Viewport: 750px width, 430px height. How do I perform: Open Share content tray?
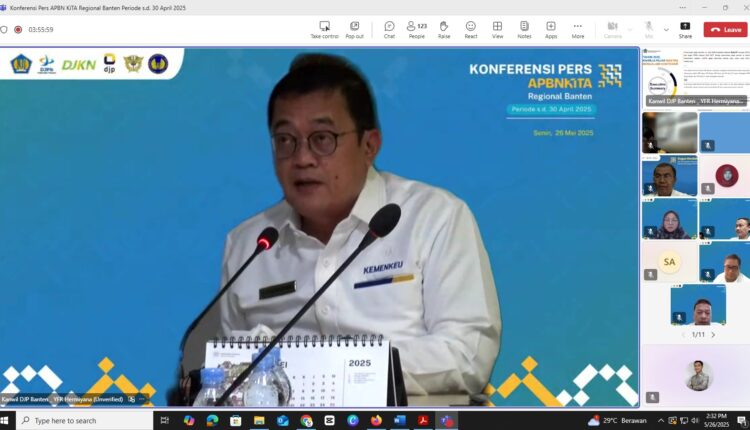pos(685,29)
